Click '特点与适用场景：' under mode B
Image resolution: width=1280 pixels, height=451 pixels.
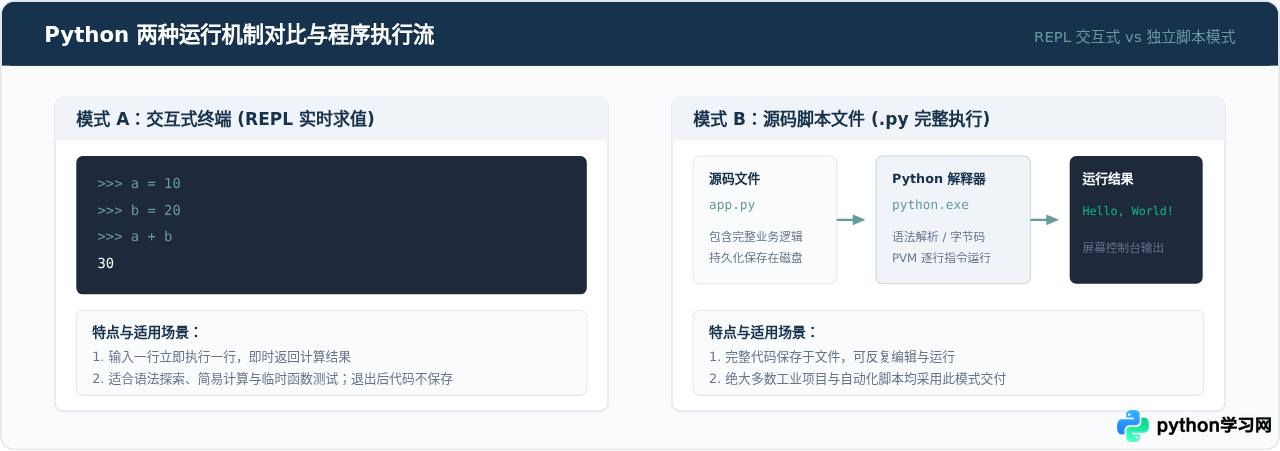tap(763, 333)
